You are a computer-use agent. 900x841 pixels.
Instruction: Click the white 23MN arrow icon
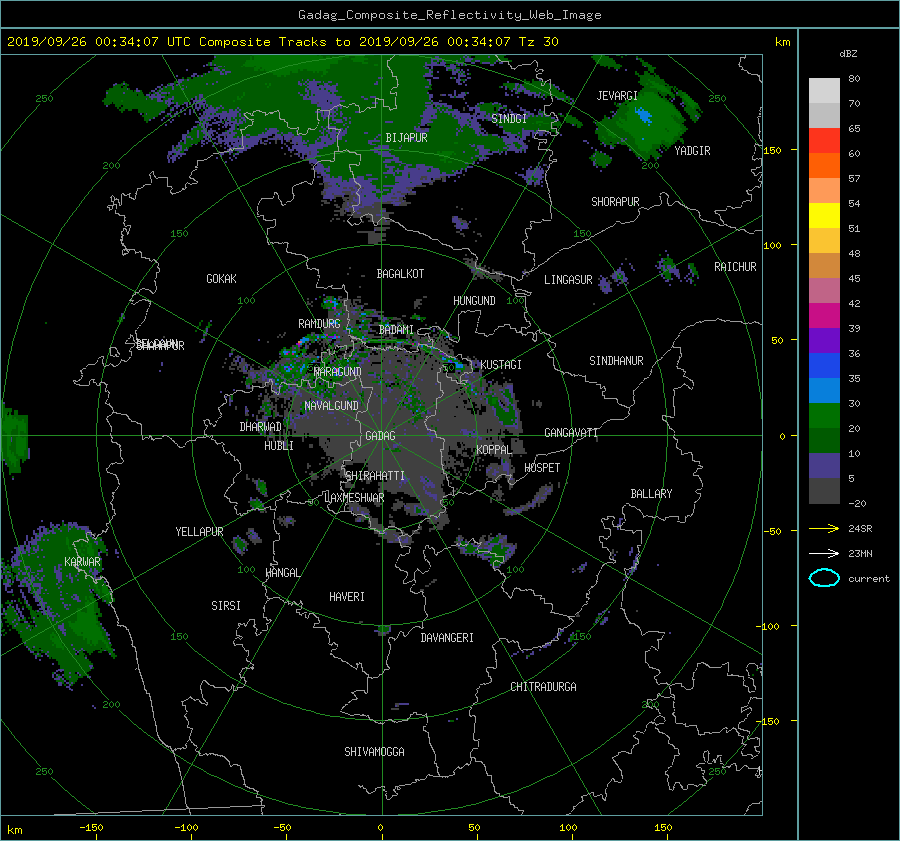[824, 553]
